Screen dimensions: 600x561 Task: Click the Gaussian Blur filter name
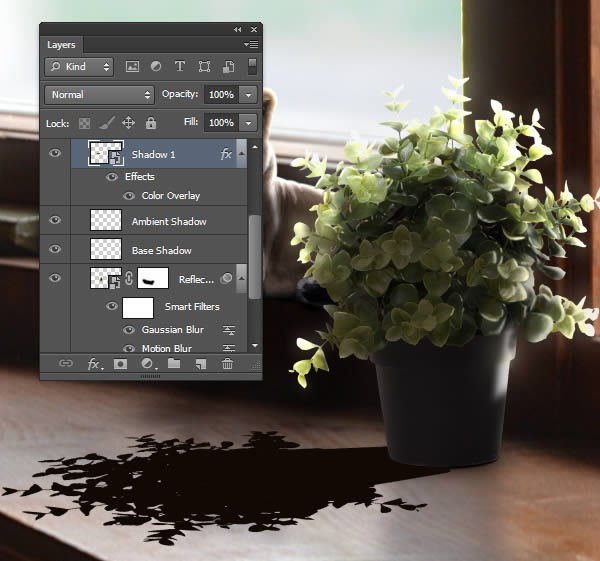pos(173,330)
